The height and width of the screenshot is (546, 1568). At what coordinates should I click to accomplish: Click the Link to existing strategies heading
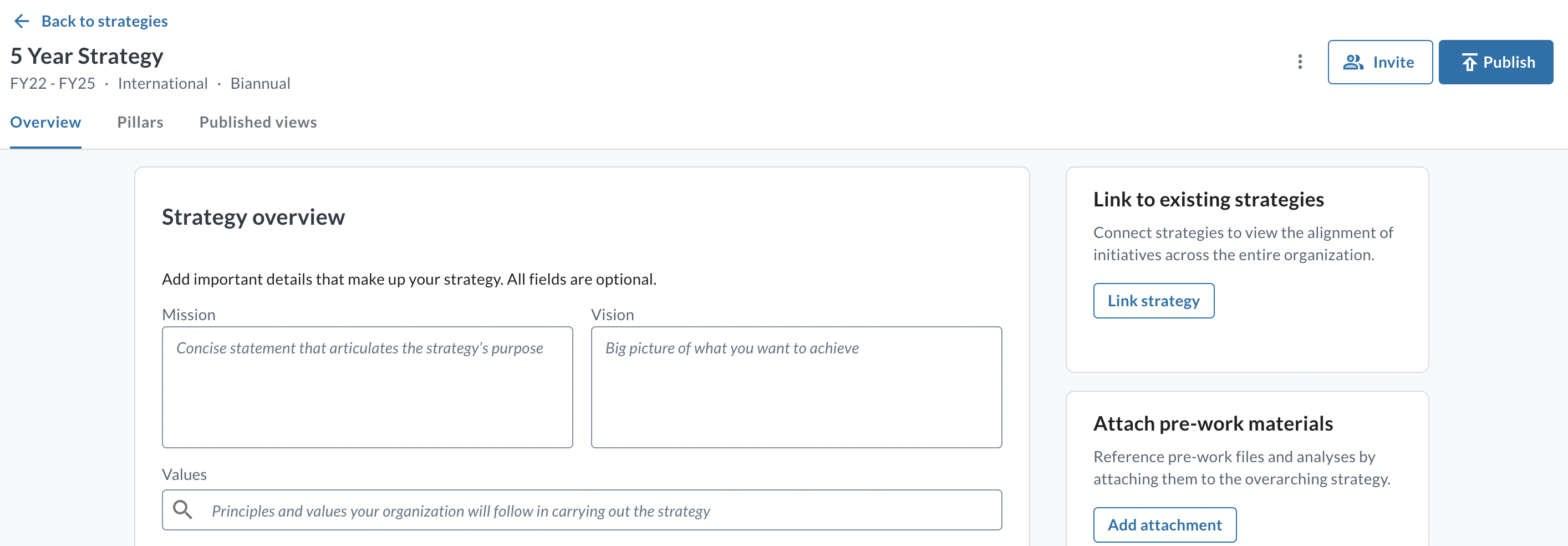(1208, 199)
